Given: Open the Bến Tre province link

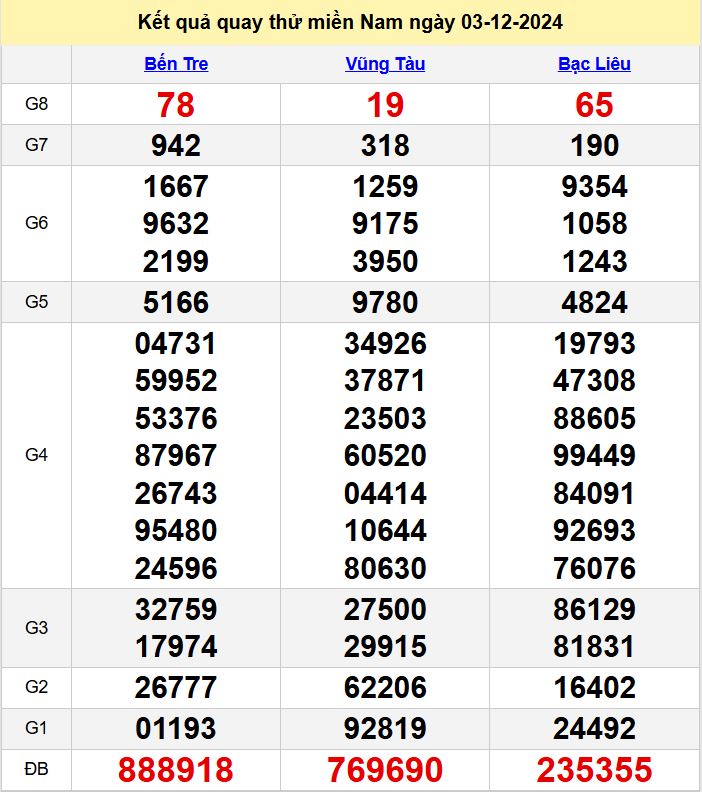Looking at the screenshot, I should (x=176, y=64).
